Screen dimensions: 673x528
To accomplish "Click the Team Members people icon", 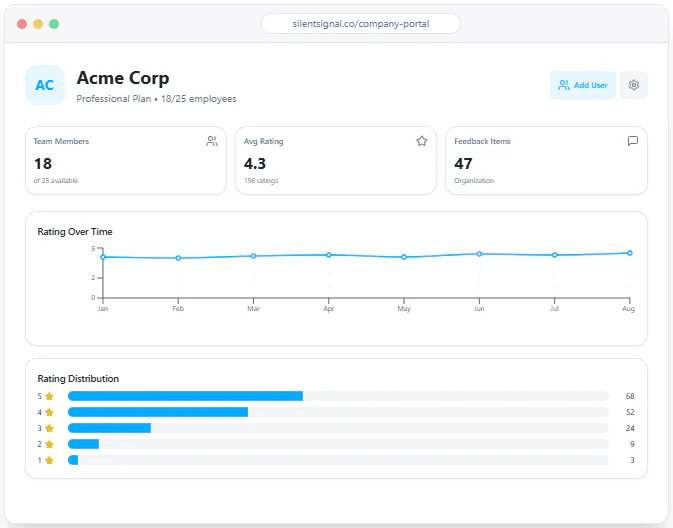I will tap(212, 141).
